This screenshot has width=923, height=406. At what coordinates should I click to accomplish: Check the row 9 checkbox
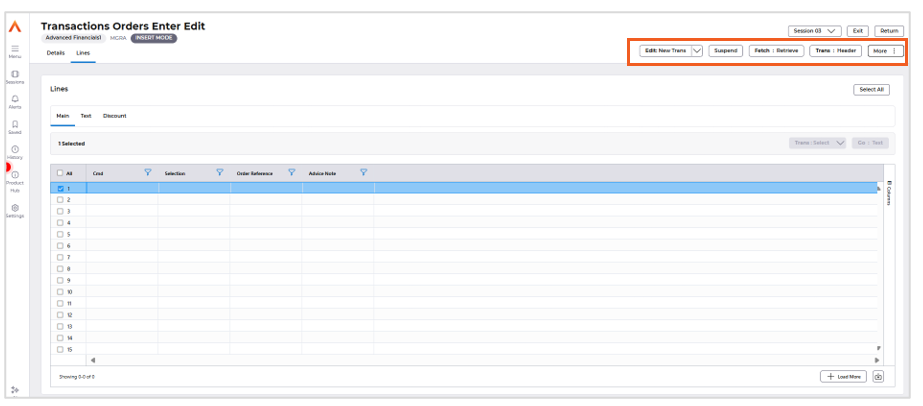pyautogui.click(x=60, y=281)
